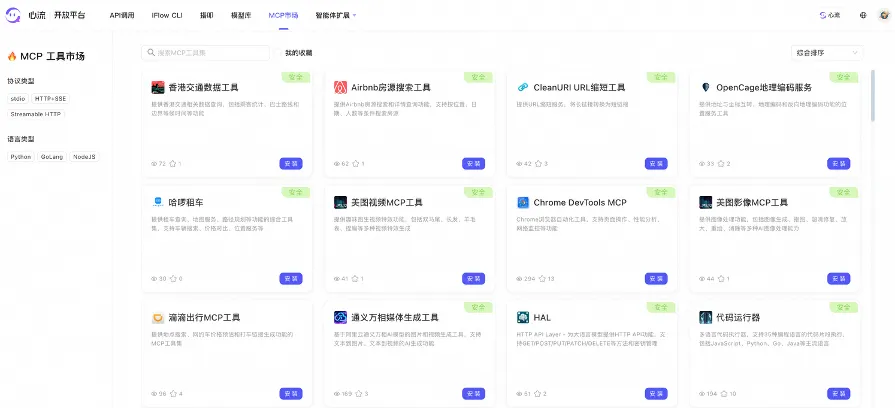Viewport: 896px width, 408px height.
Task: Open the API调用 nav tab
Action: point(122,16)
